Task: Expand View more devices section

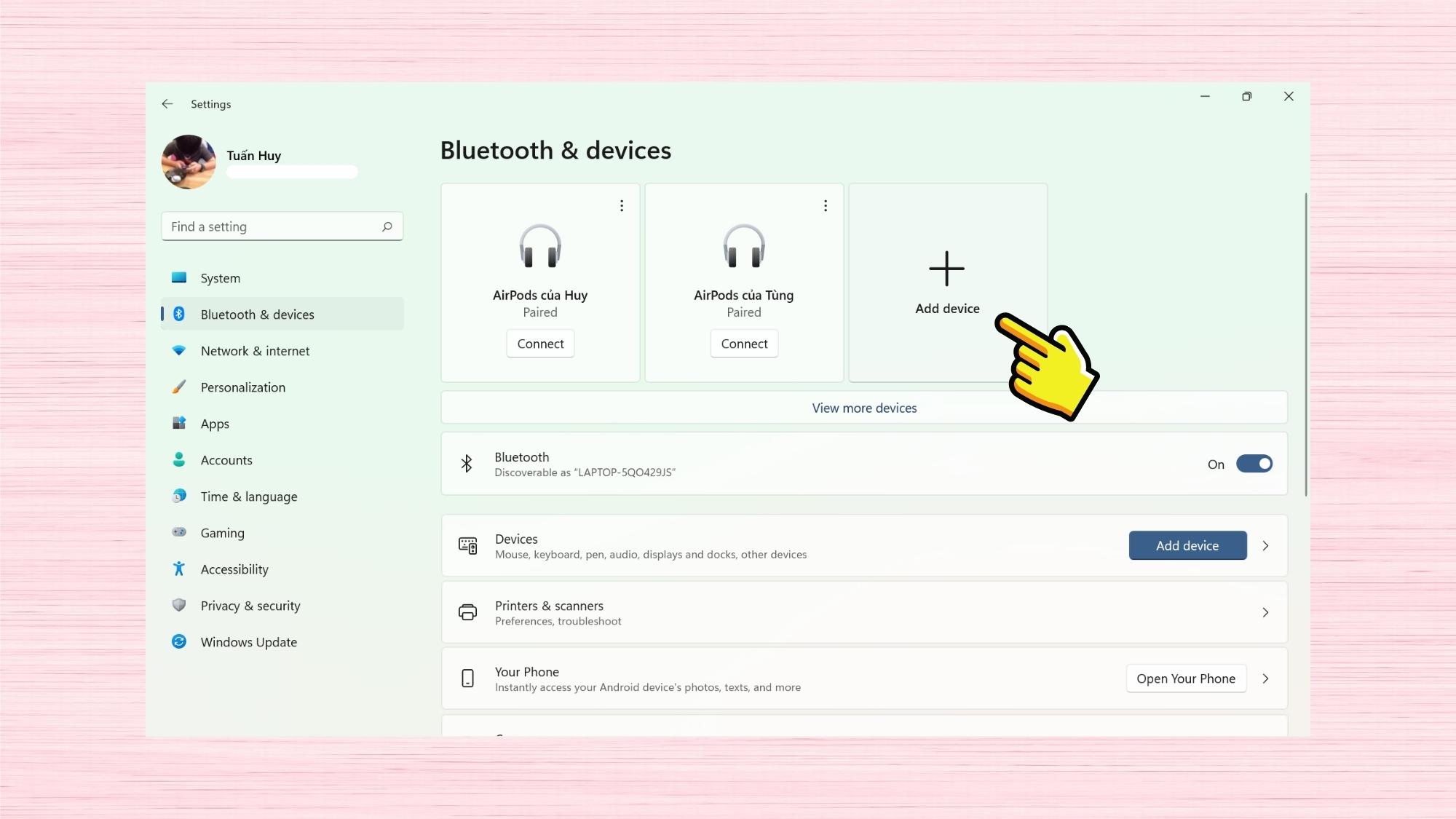Action: (x=864, y=408)
